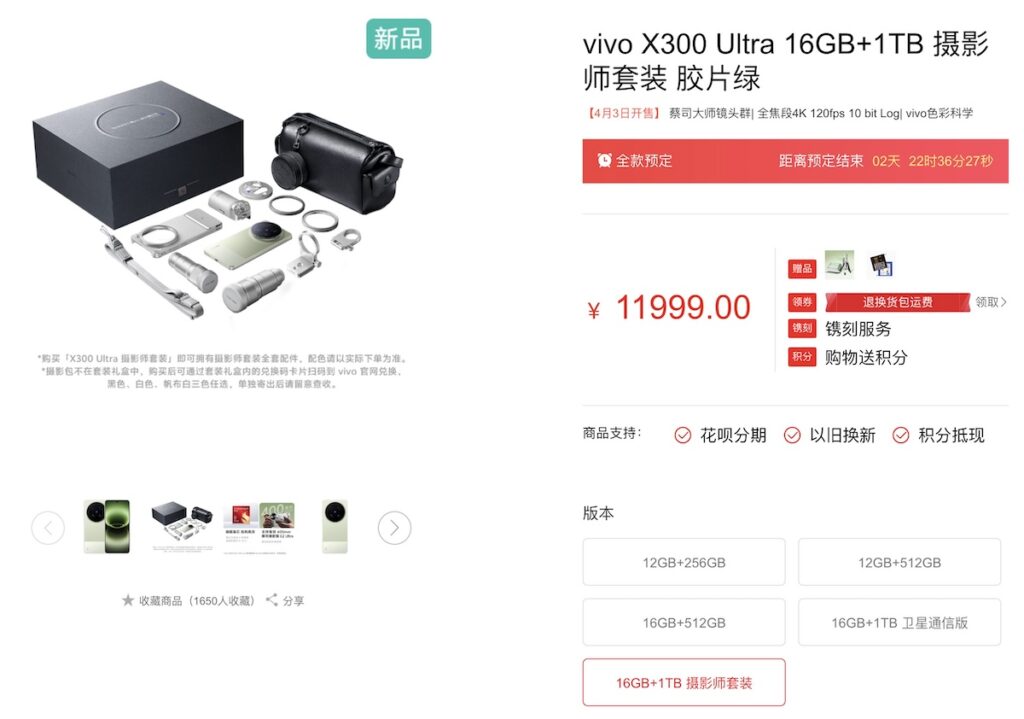This screenshot has width=1024, height=719.
Task: Click the 以旧换新 check mark
Action: tap(792, 436)
